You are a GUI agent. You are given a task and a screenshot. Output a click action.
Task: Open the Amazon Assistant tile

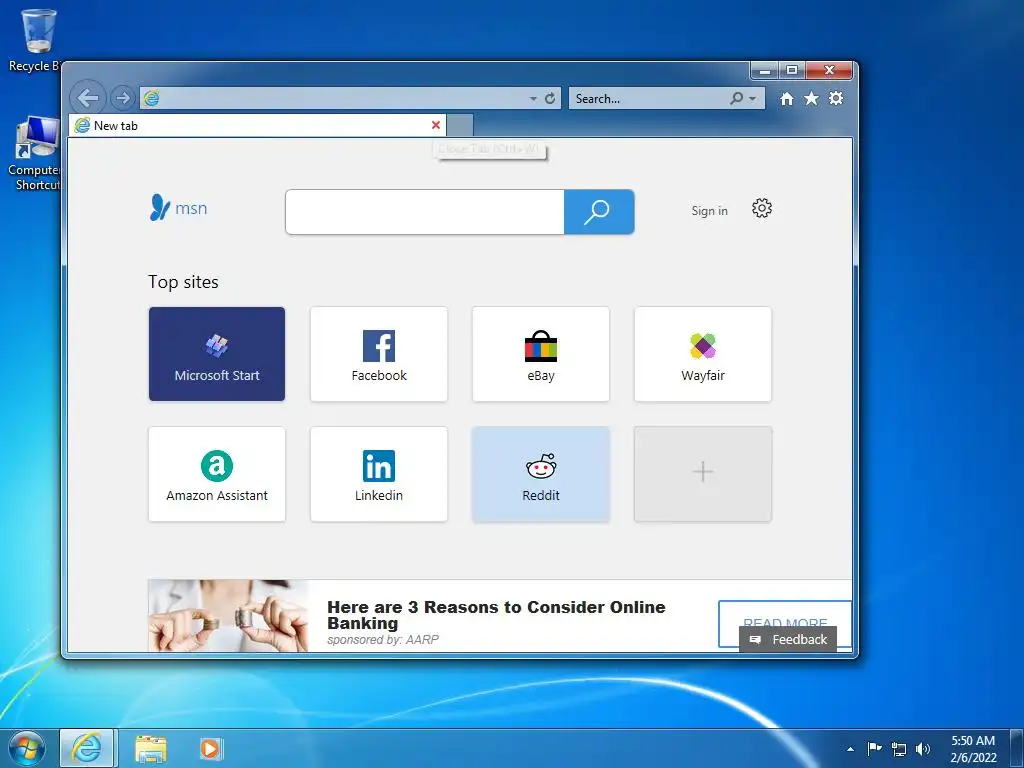tap(217, 474)
